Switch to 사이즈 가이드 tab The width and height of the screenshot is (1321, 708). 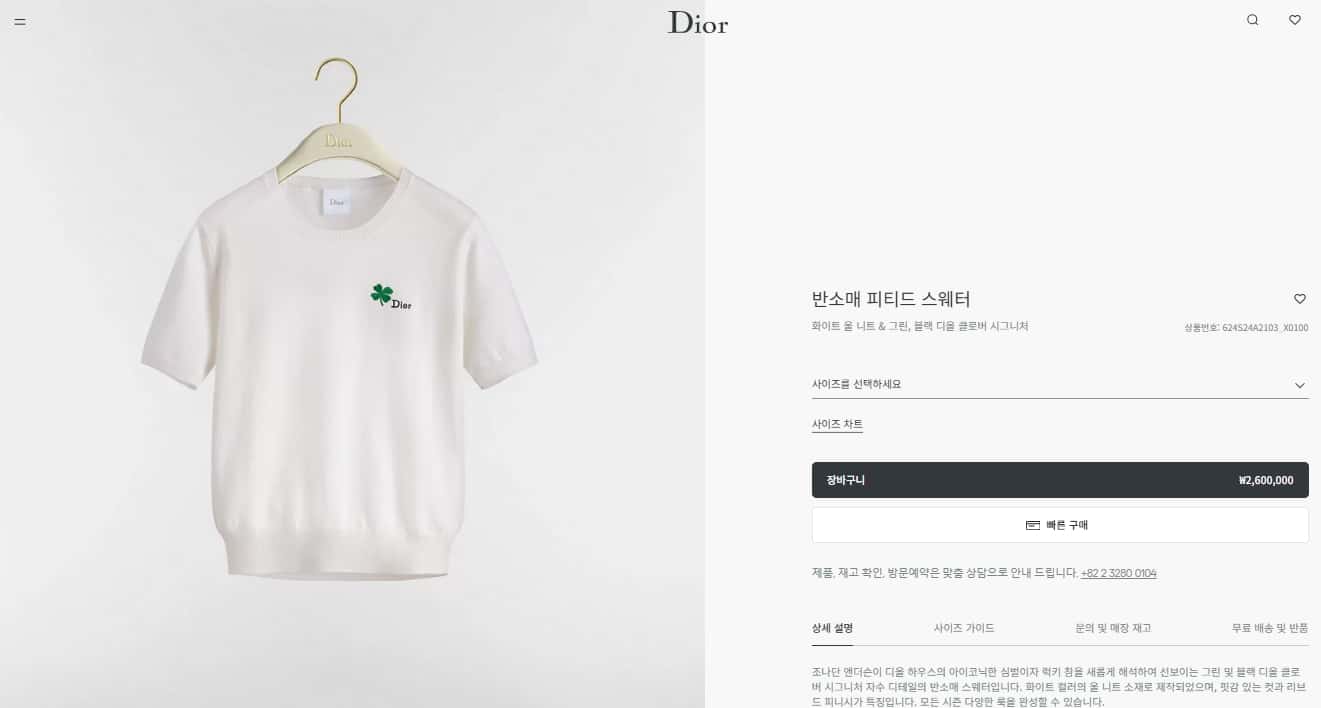pyautogui.click(x=964, y=628)
